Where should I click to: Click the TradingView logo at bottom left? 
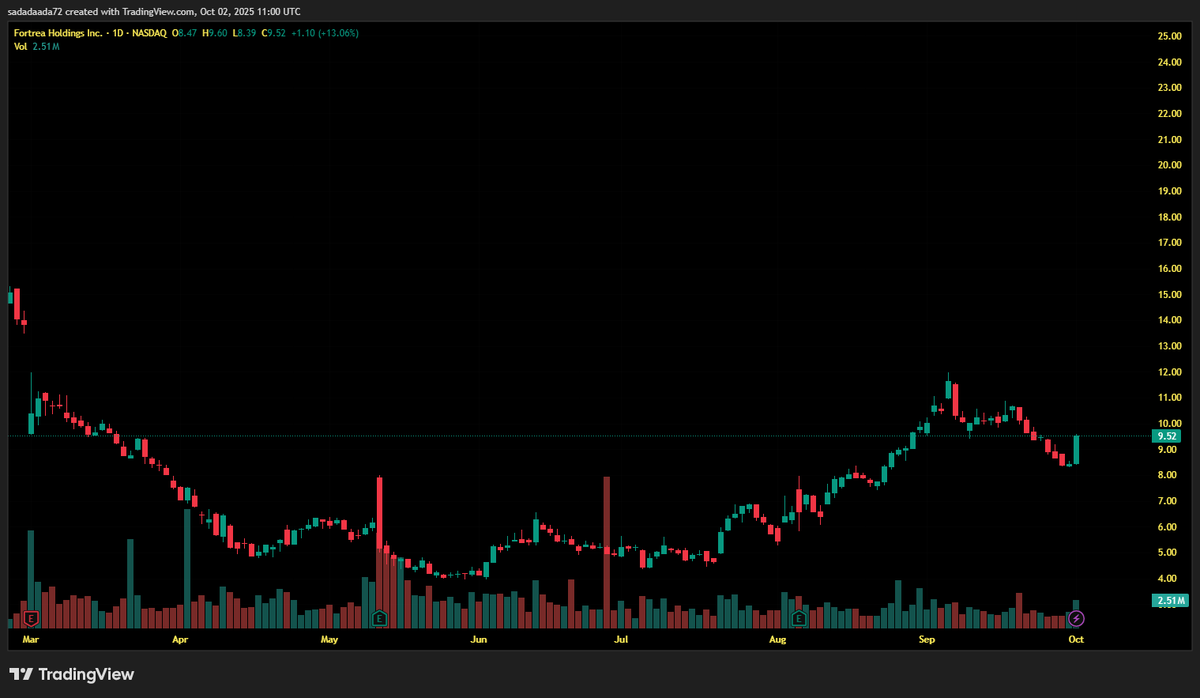point(72,675)
